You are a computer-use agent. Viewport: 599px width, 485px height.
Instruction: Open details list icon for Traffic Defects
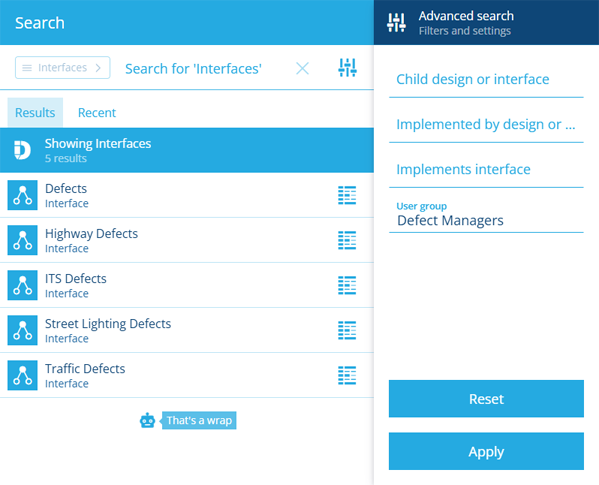click(347, 375)
